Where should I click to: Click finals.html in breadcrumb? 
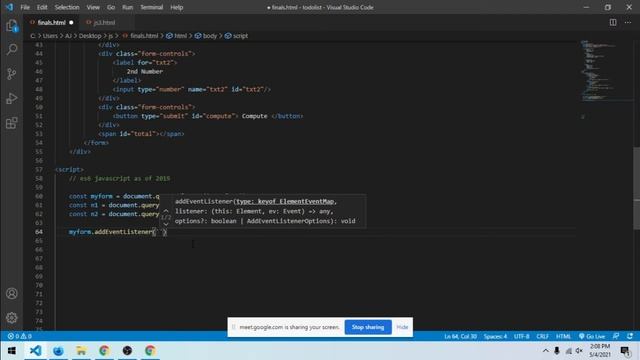click(144, 36)
